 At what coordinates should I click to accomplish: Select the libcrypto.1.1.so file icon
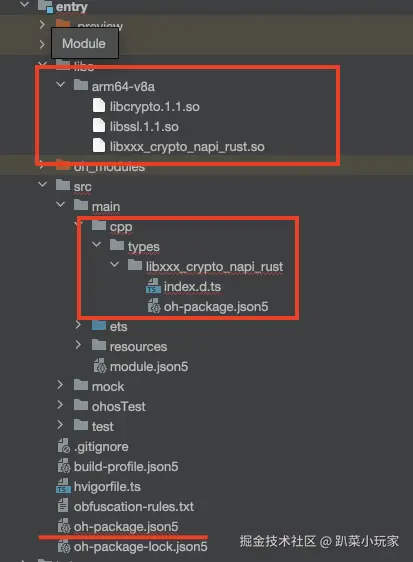click(x=99, y=106)
